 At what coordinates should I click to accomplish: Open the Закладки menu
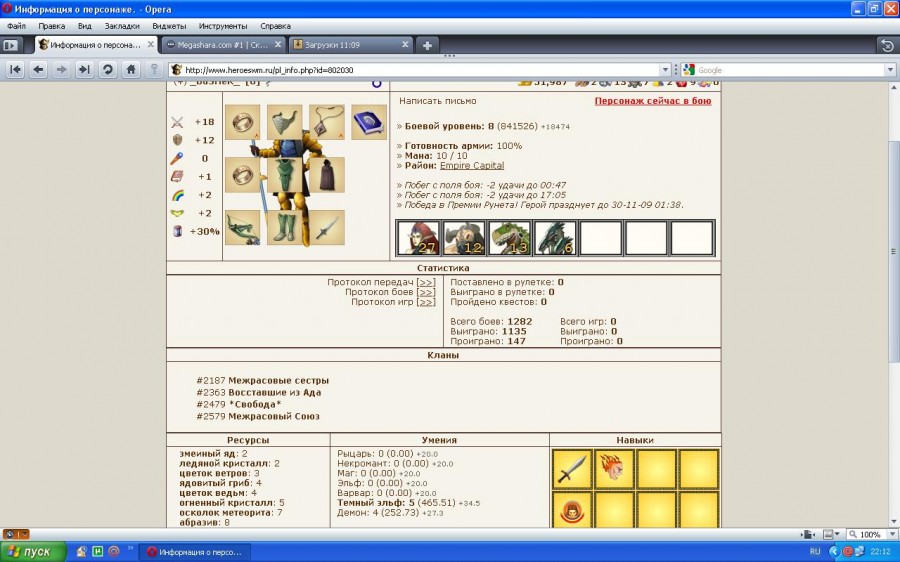[122, 26]
